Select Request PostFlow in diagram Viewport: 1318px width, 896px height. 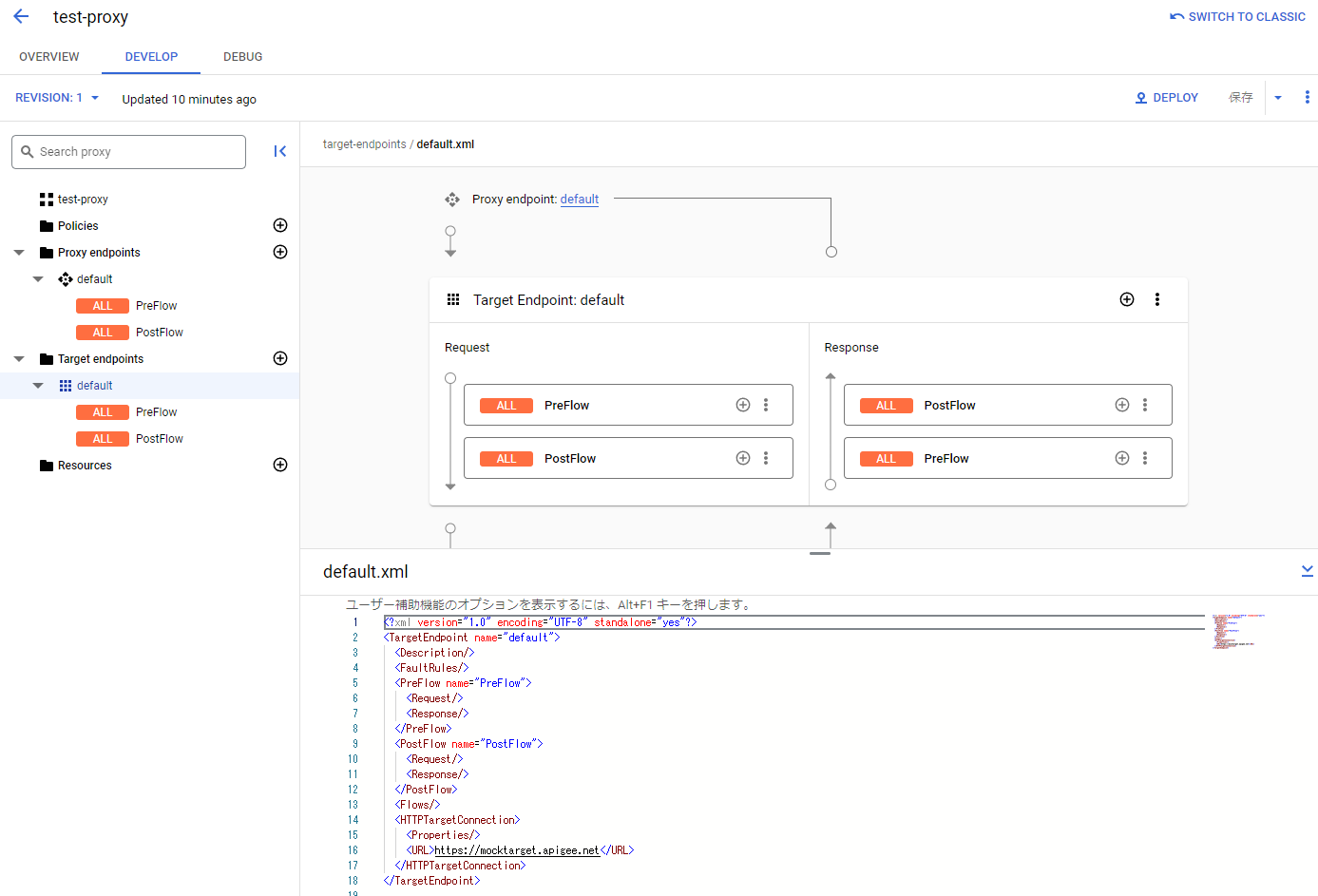[628, 458]
